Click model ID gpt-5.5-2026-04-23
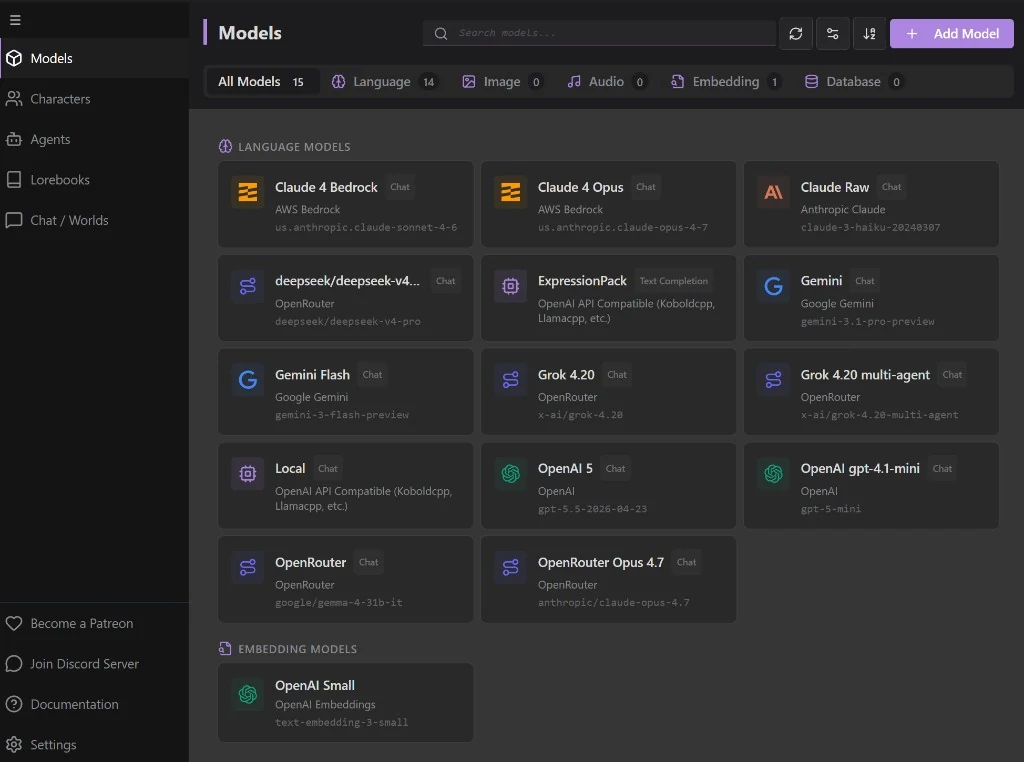 (x=592, y=509)
